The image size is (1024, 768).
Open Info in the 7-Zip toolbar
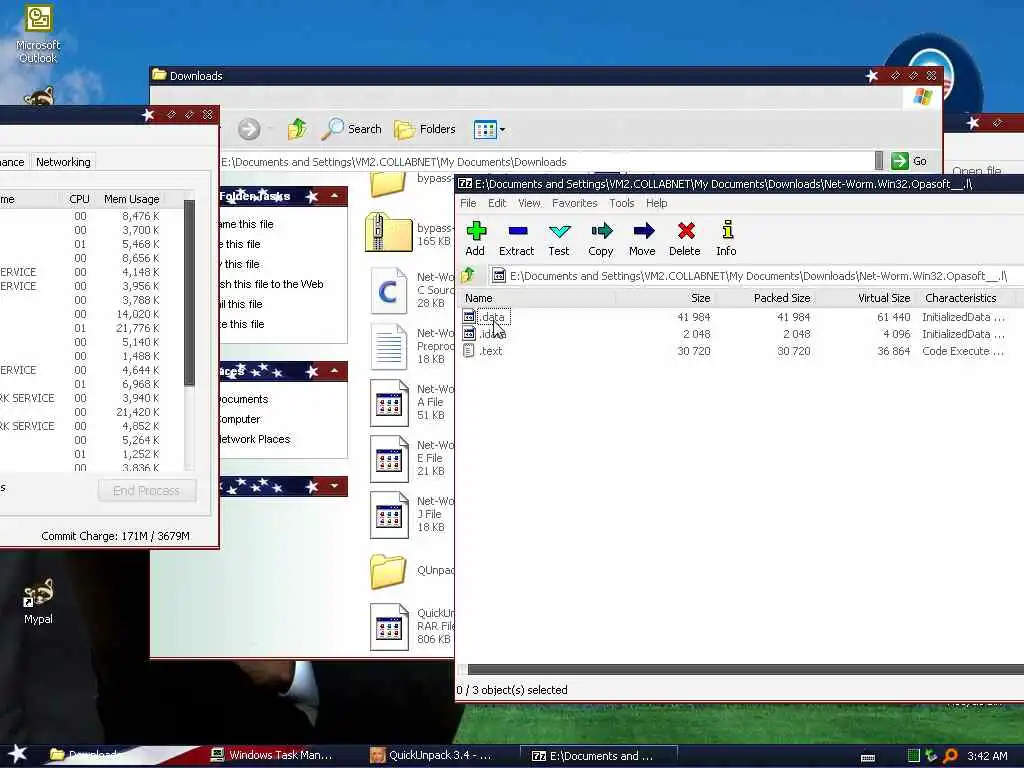[x=726, y=238]
